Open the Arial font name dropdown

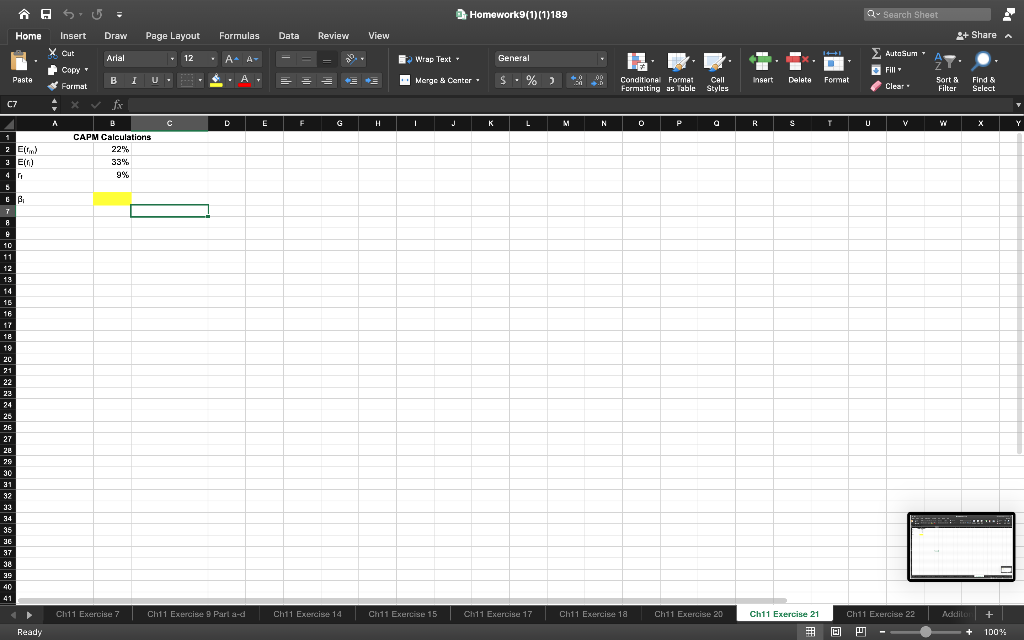coord(170,59)
